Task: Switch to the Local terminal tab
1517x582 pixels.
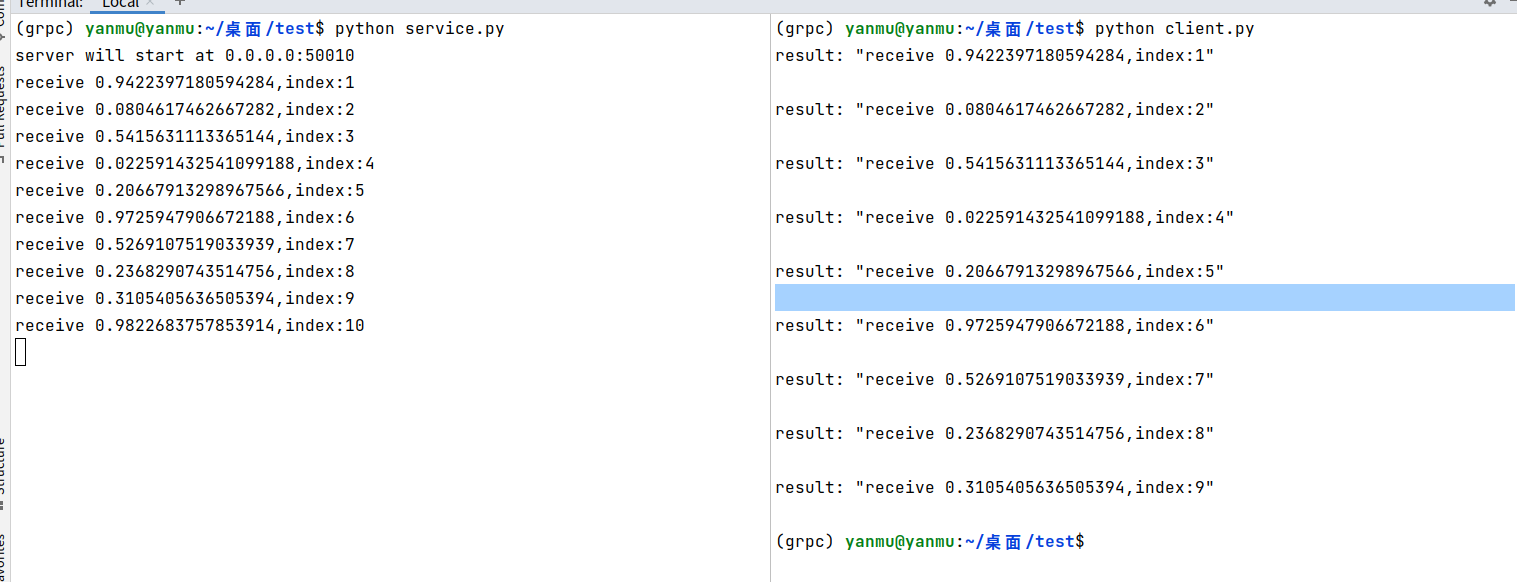Action: (120, 4)
